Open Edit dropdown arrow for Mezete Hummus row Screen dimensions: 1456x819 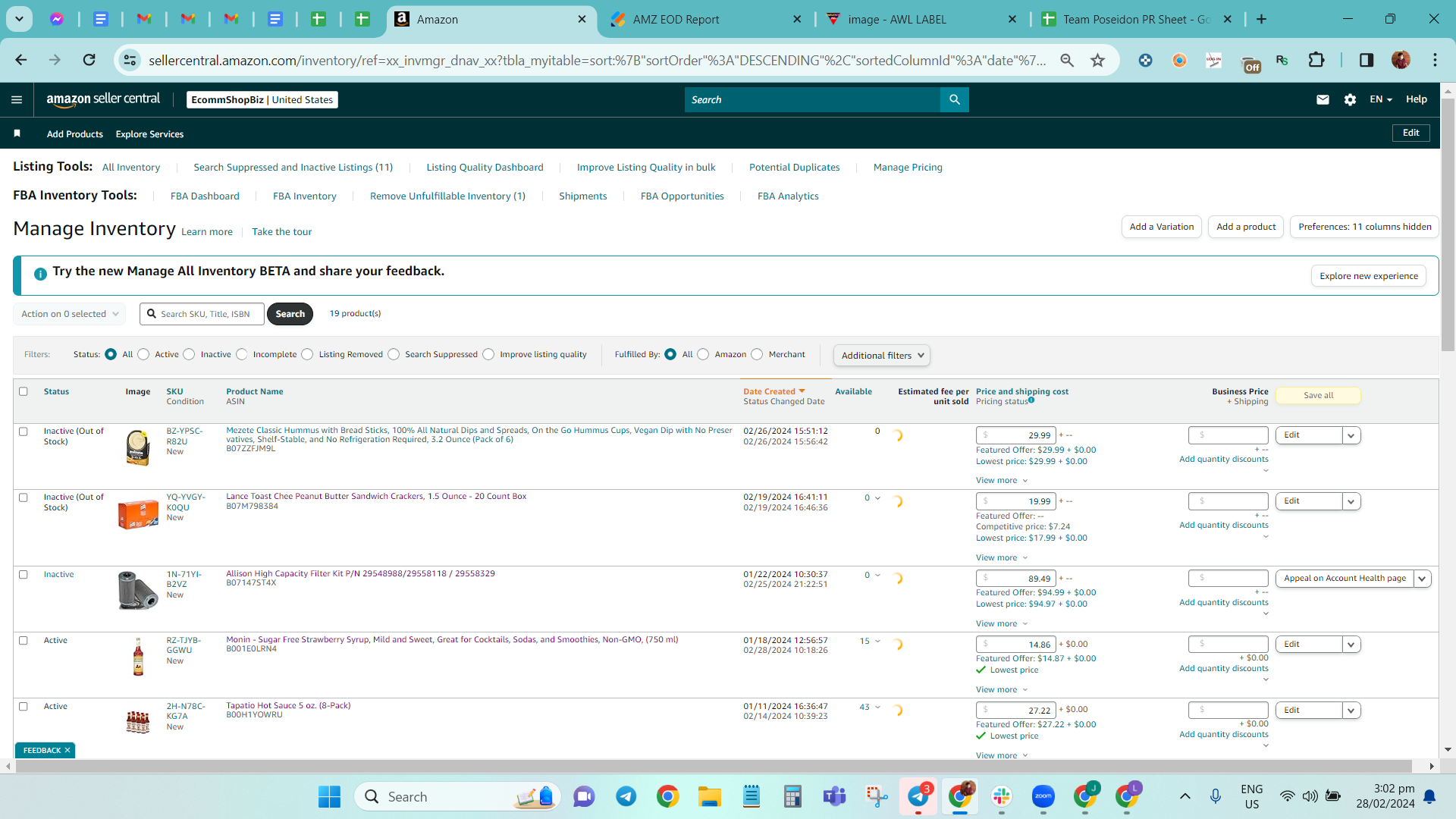coord(1351,435)
